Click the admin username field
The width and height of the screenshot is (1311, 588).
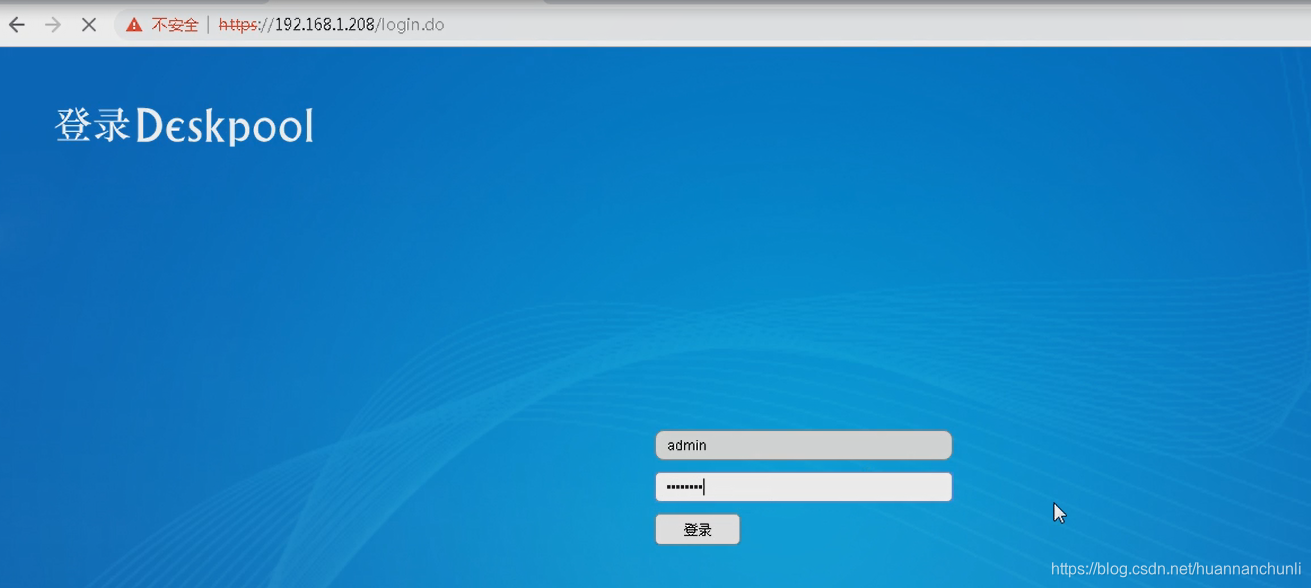[x=803, y=445]
